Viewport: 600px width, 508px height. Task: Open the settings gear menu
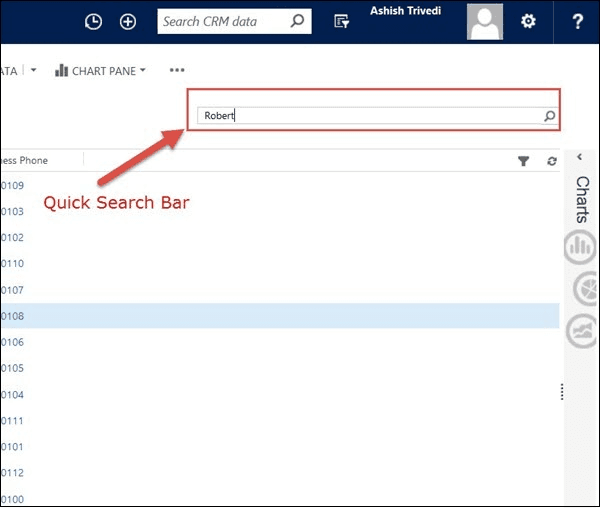pyautogui.click(x=528, y=21)
